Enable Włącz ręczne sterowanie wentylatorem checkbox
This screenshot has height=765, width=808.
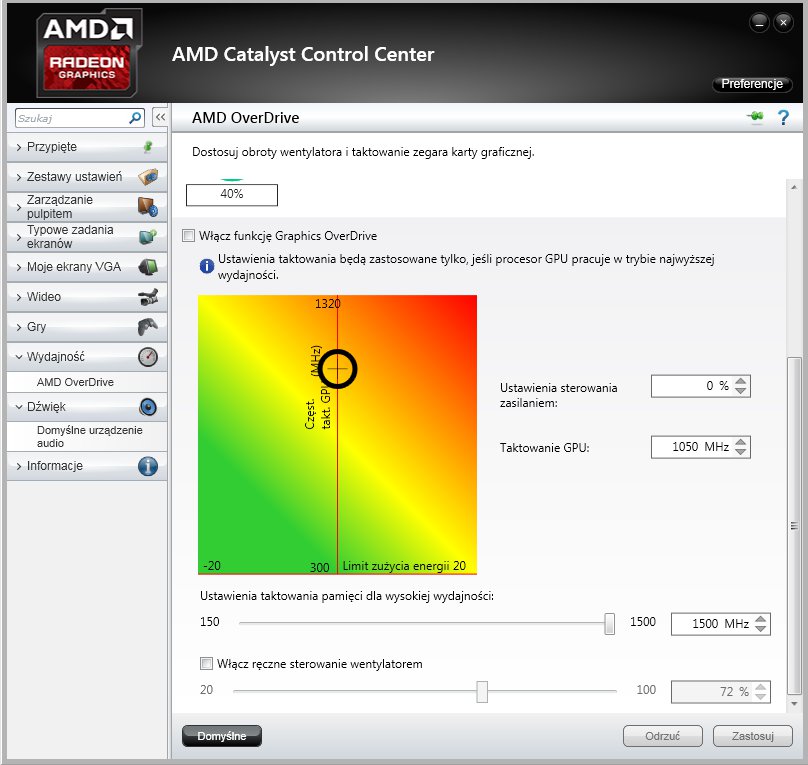click(x=206, y=664)
